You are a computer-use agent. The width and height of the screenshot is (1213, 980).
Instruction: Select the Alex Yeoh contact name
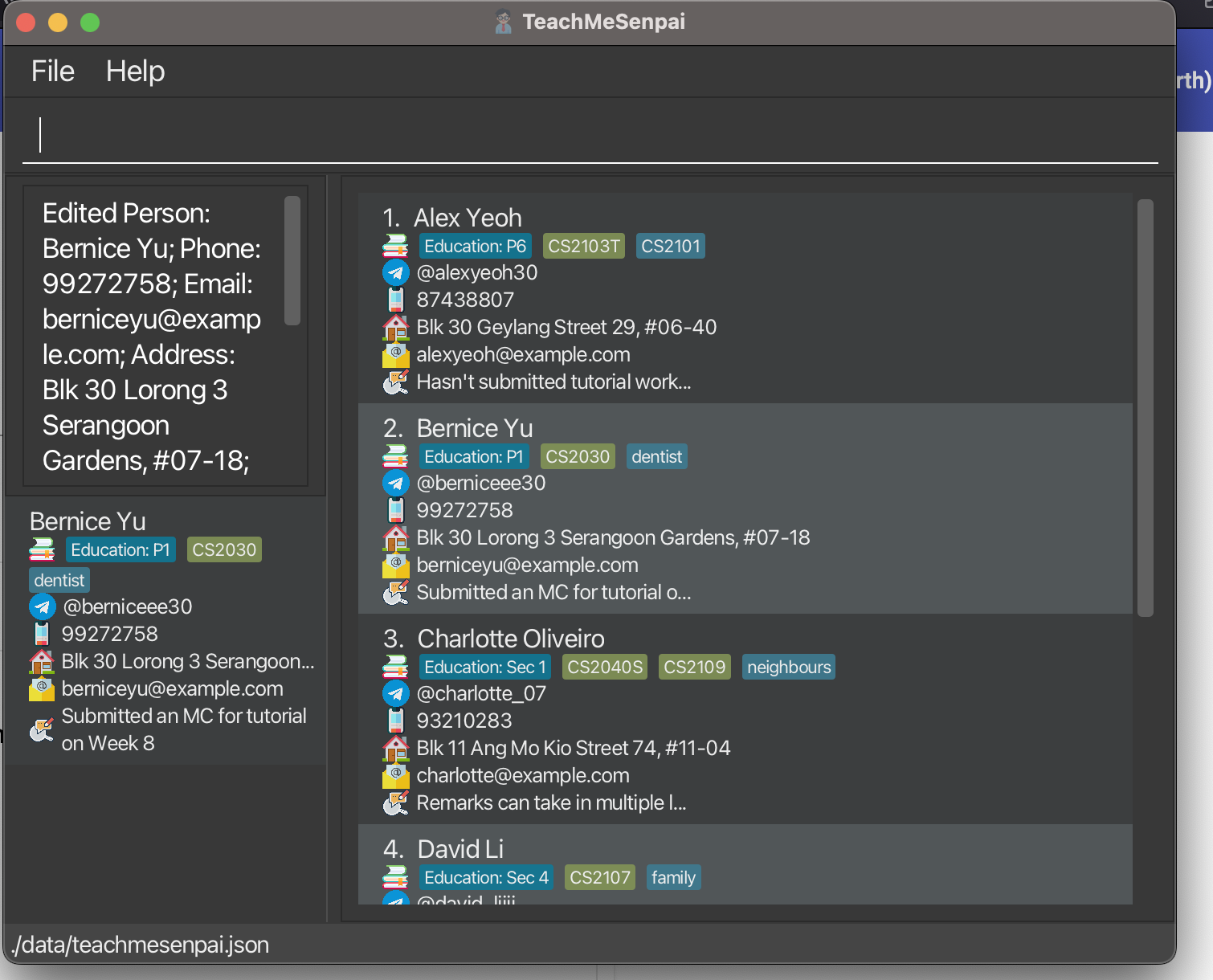tap(468, 218)
